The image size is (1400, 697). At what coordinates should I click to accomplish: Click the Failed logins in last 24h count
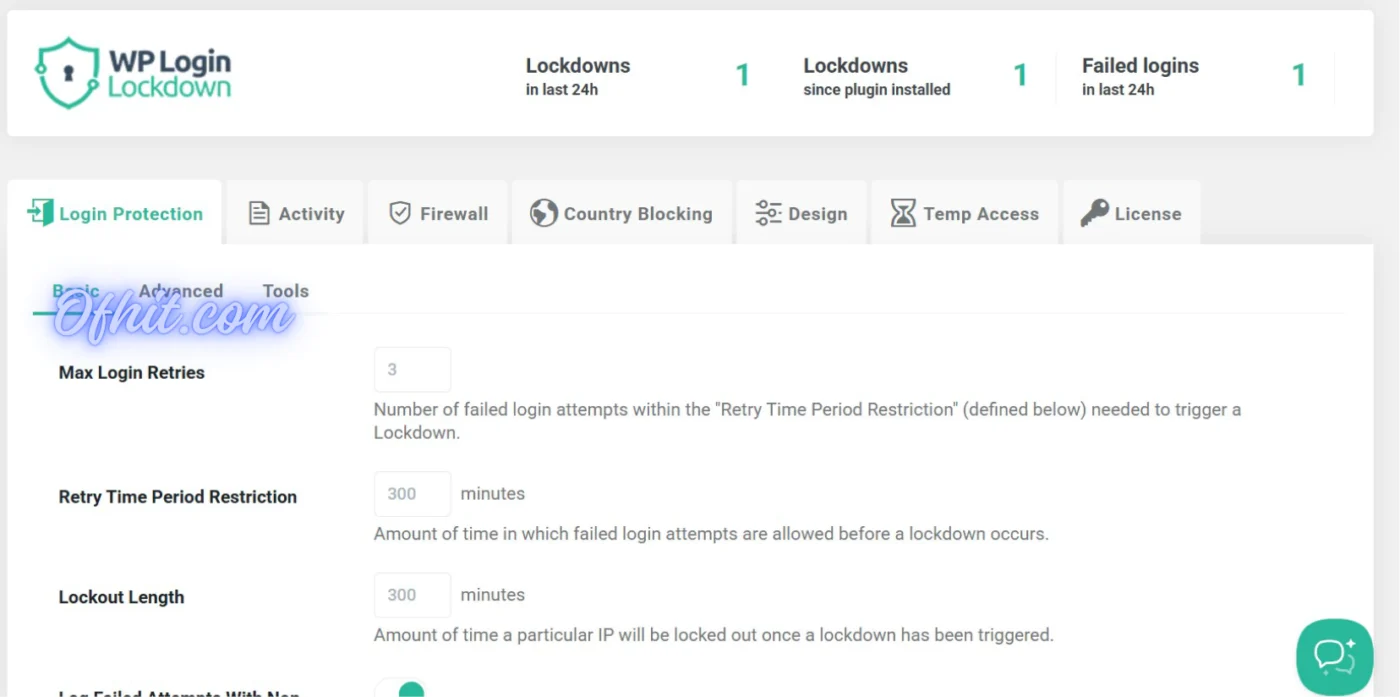(x=1298, y=76)
